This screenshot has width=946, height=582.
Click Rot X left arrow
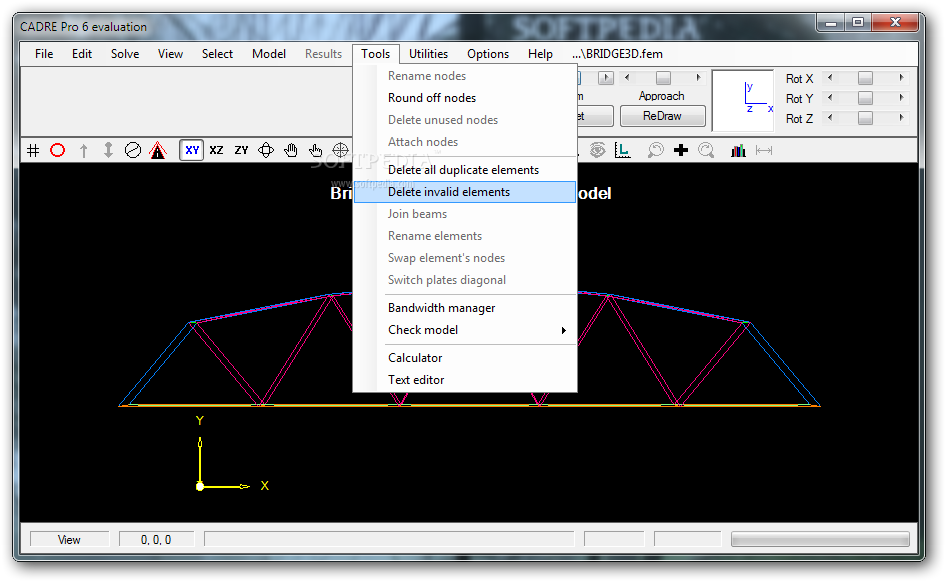coord(831,78)
